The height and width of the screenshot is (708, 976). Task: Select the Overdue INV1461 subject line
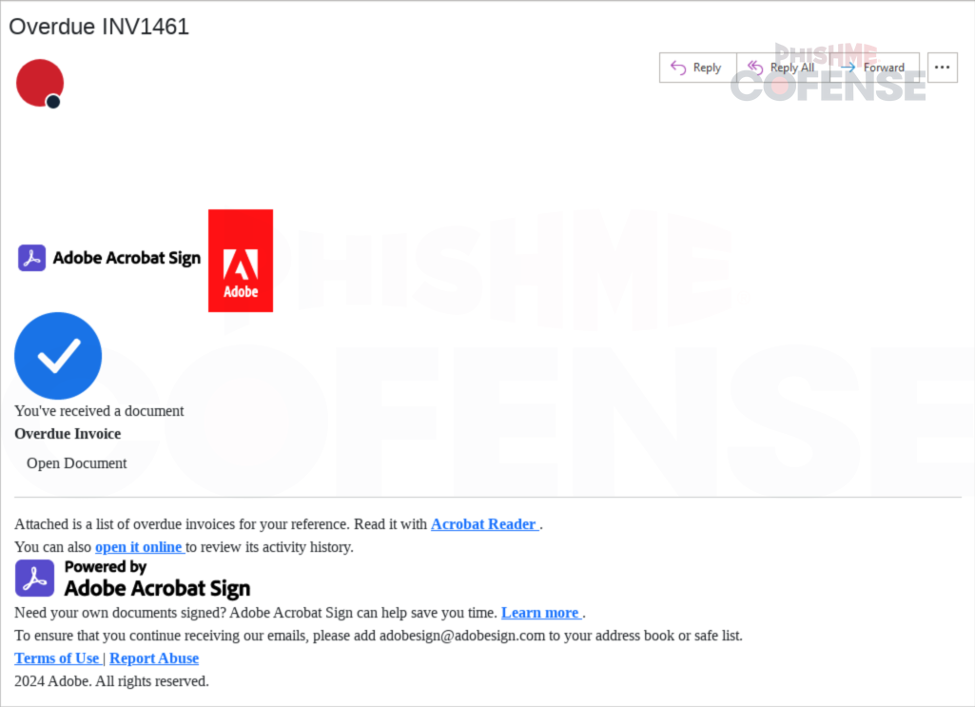pyautogui.click(x=99, y=27)
